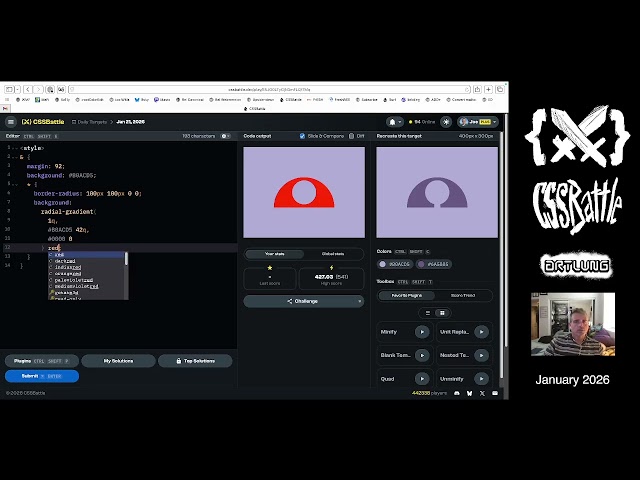Run the Quad plugin play button
Viewport: 640px width, 480px height.
[x=422, y=379]
